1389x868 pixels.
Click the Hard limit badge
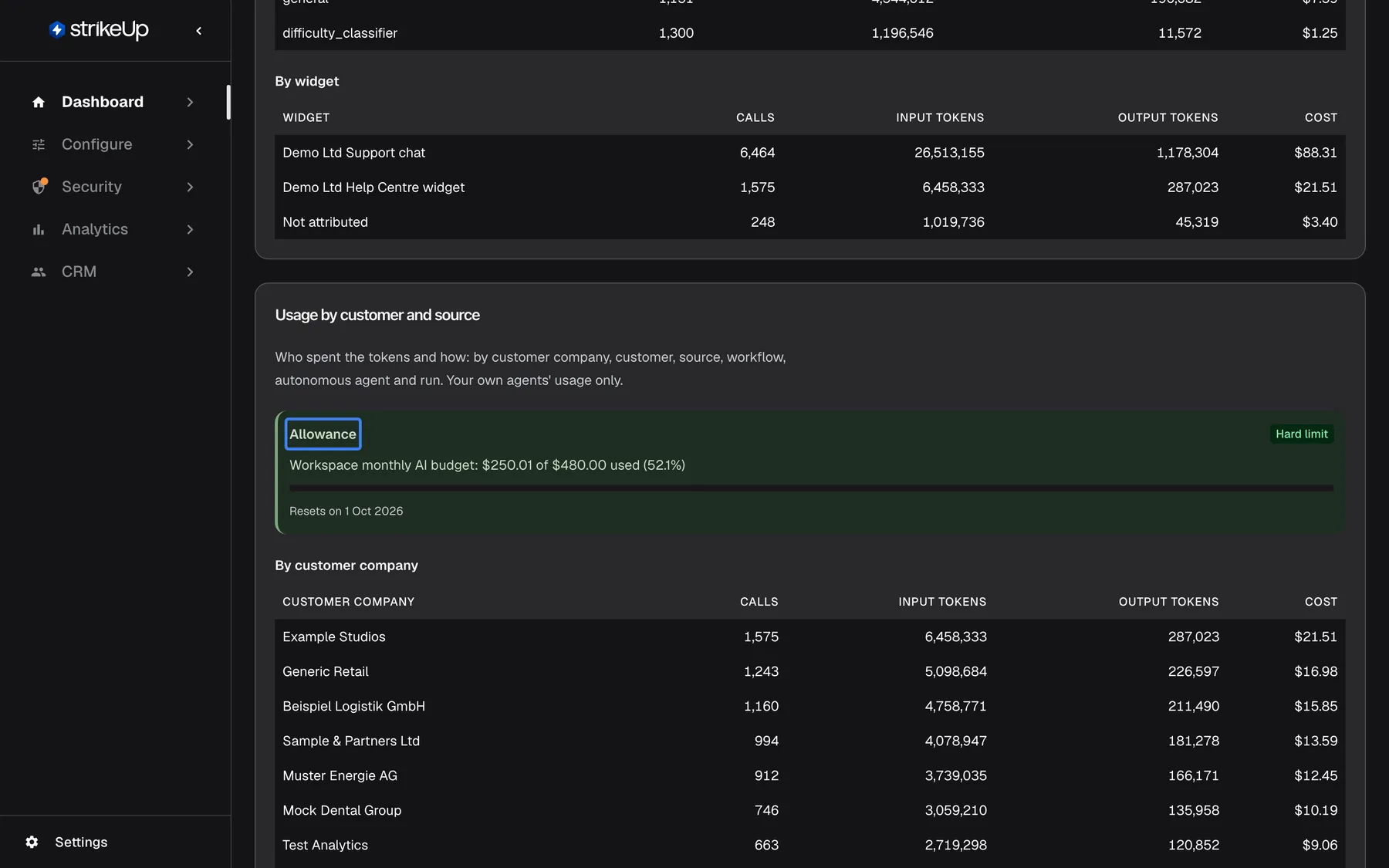pos(1302,434)
